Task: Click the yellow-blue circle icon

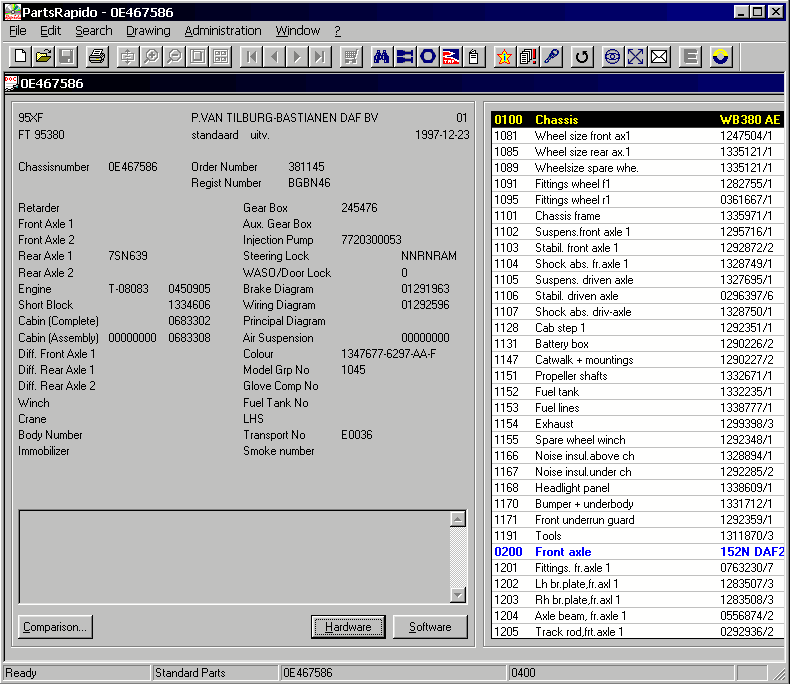Action: (720, 56)
